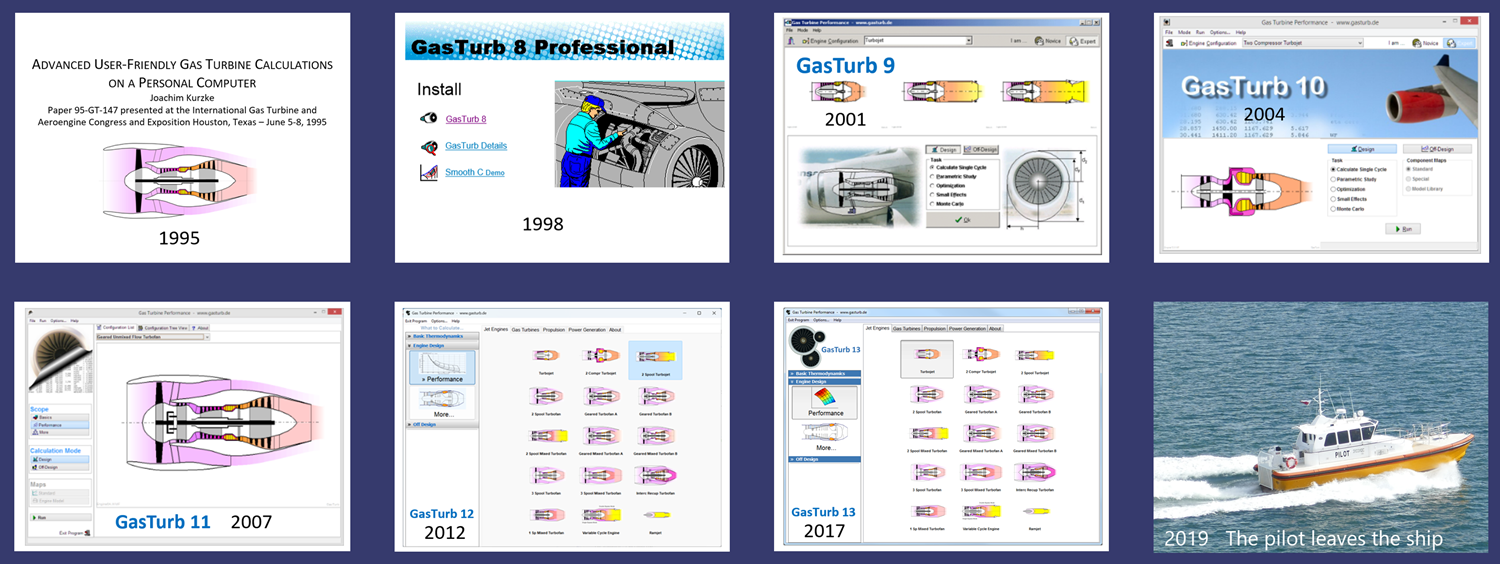The image size is (1500, 564).
Task: Click the Run button in GasTurb 11
Action: click(61, 517)
